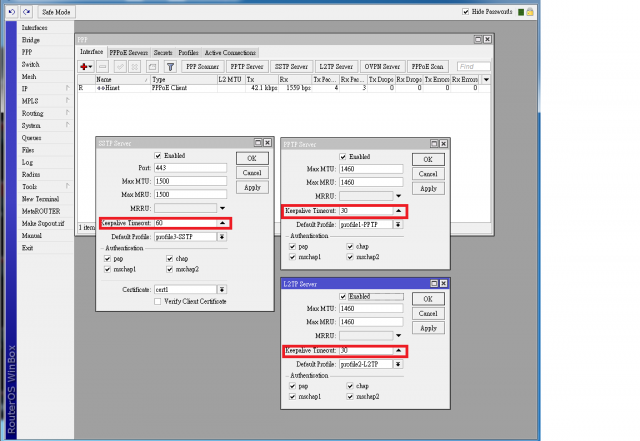Open Default Profile dropdown in PPTP Server
The height and width of the screenshot is (441, 640).
(x=398, y=225)
